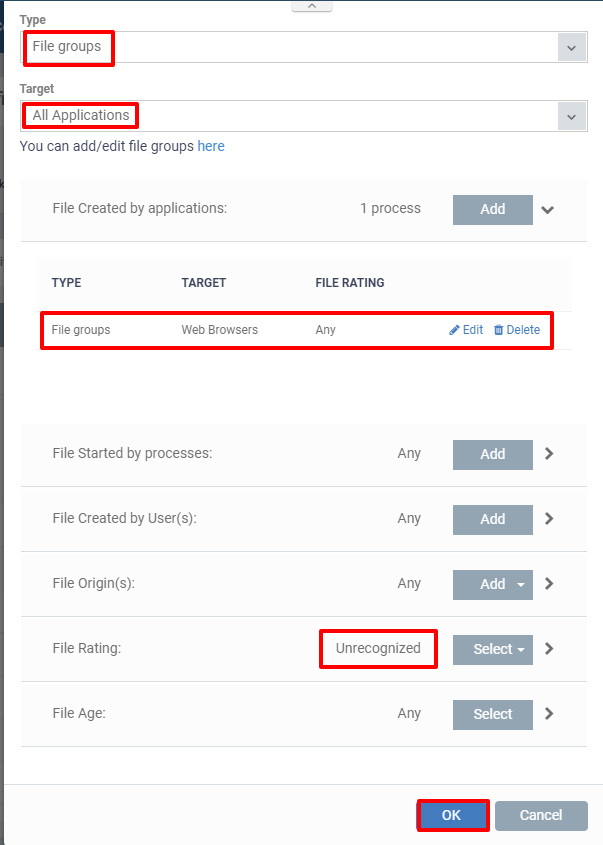603x845 pixels.
Task: Expand the File Origin(s) section chevron
Action: [x=549, y=584]
